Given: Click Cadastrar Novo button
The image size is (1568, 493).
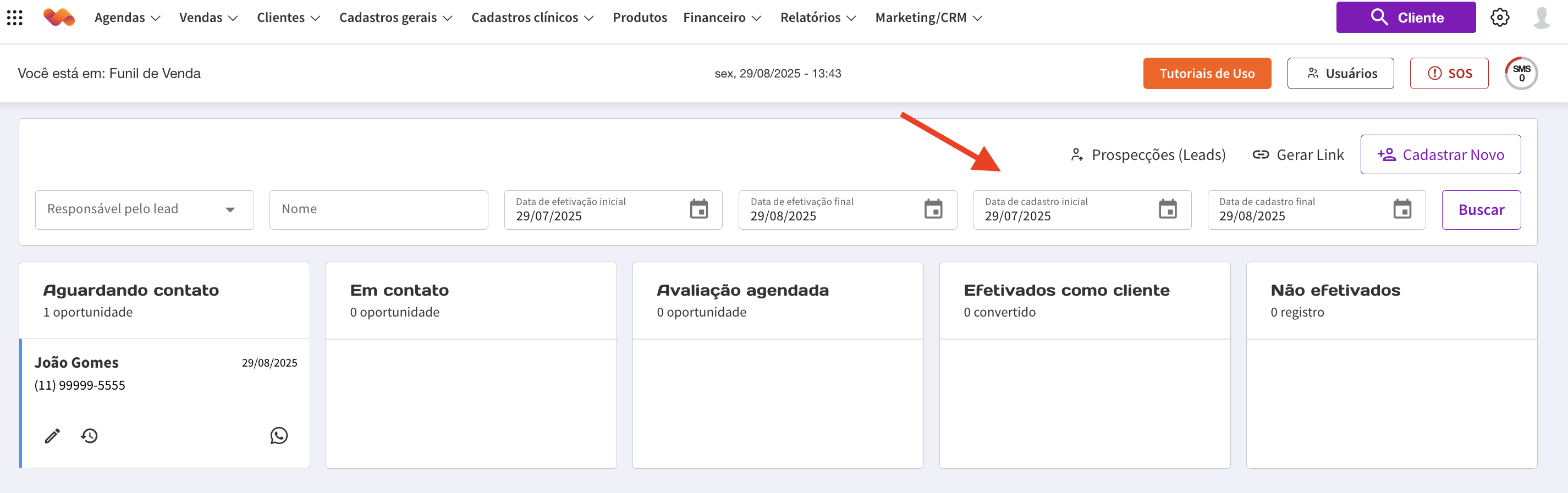Looking at the screenshot, I should point(1440,154).
